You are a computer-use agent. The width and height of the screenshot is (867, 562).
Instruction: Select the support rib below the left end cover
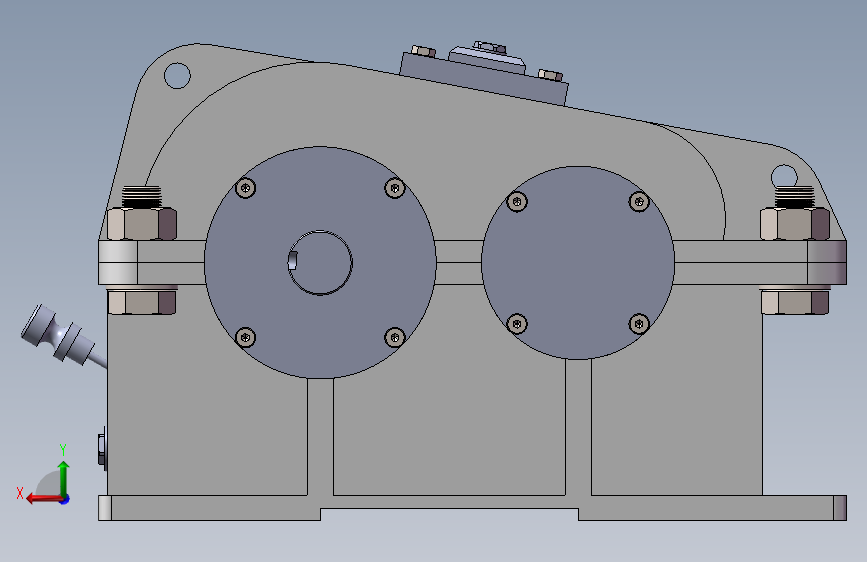[x=320, y=437]
